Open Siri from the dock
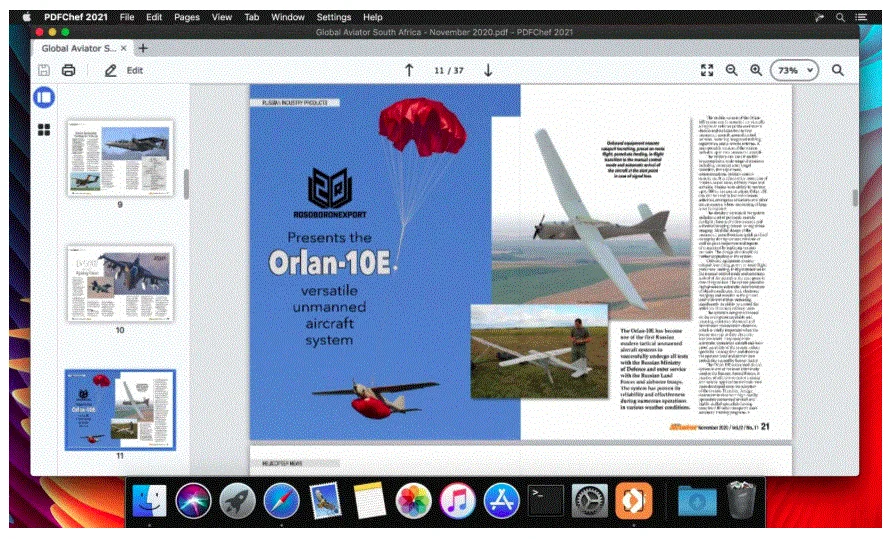Screen dimensions: 894x539 pos(193,501)
